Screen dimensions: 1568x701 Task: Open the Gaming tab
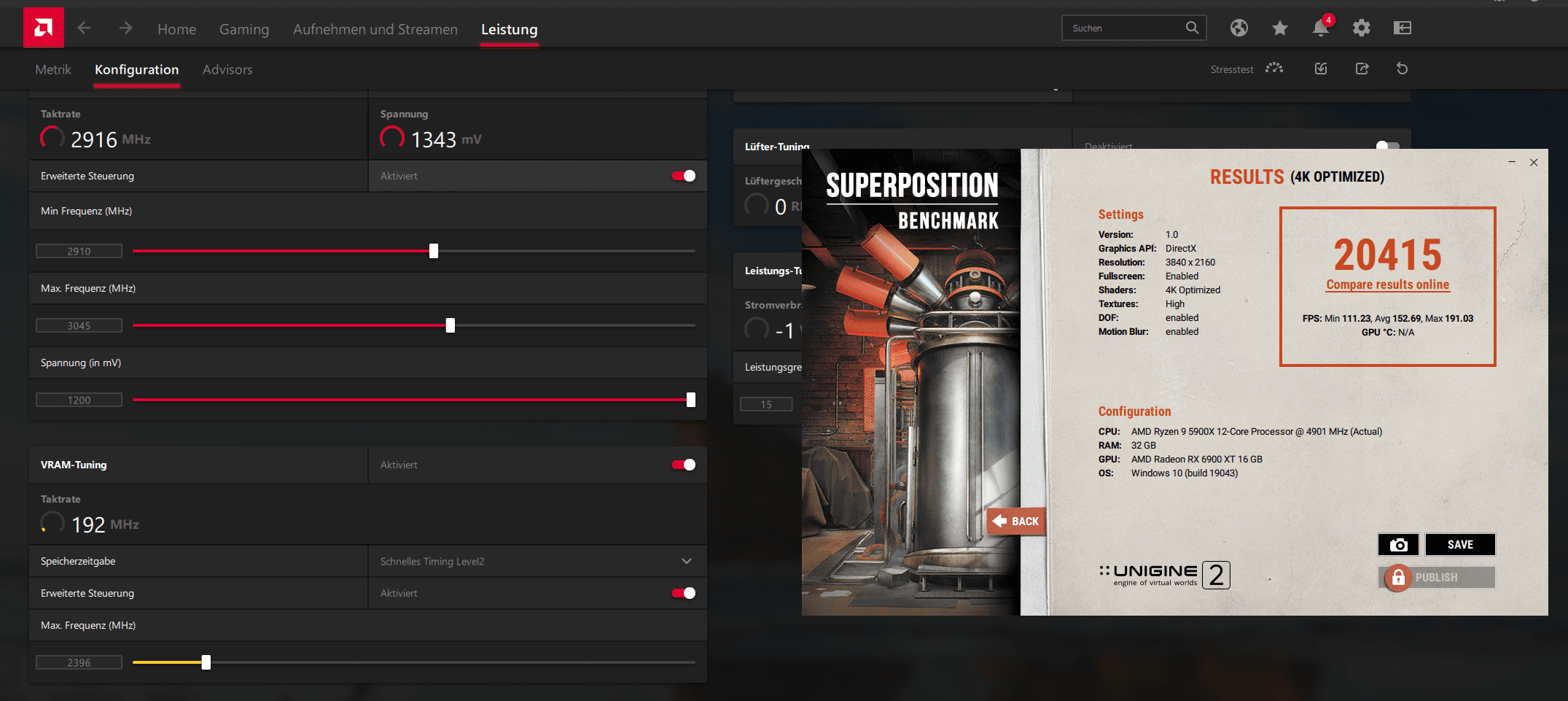click(x=244, y=29)
